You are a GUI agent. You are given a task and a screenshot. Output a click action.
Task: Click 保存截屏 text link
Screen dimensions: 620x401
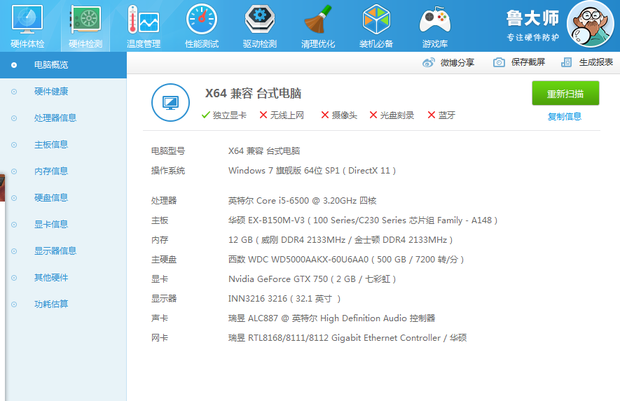point(528,62)
